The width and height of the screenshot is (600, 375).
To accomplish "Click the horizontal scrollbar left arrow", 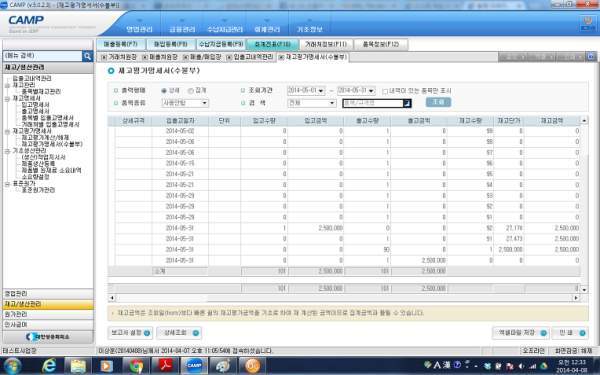I will [x=112, y=298].
